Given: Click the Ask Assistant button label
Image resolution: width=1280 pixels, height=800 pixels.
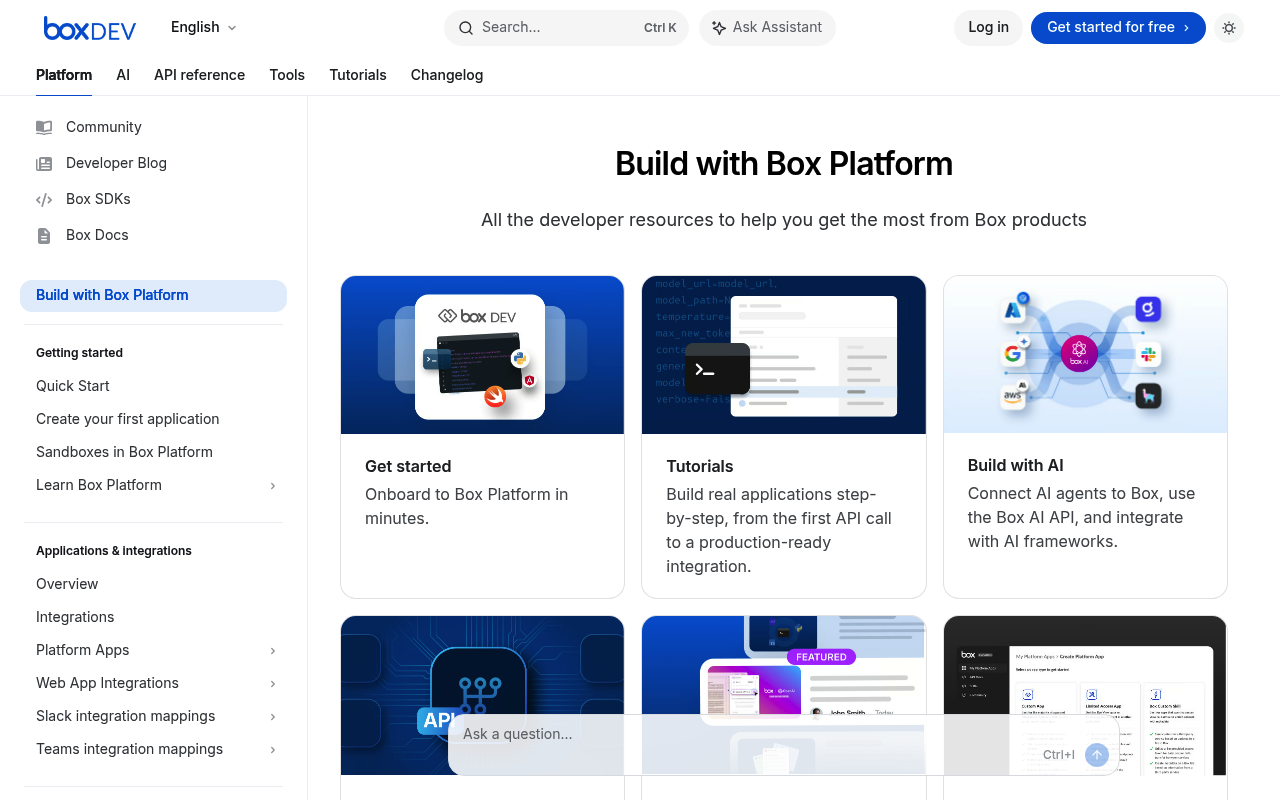Looking at the screenshot, I should pos(777,27).
